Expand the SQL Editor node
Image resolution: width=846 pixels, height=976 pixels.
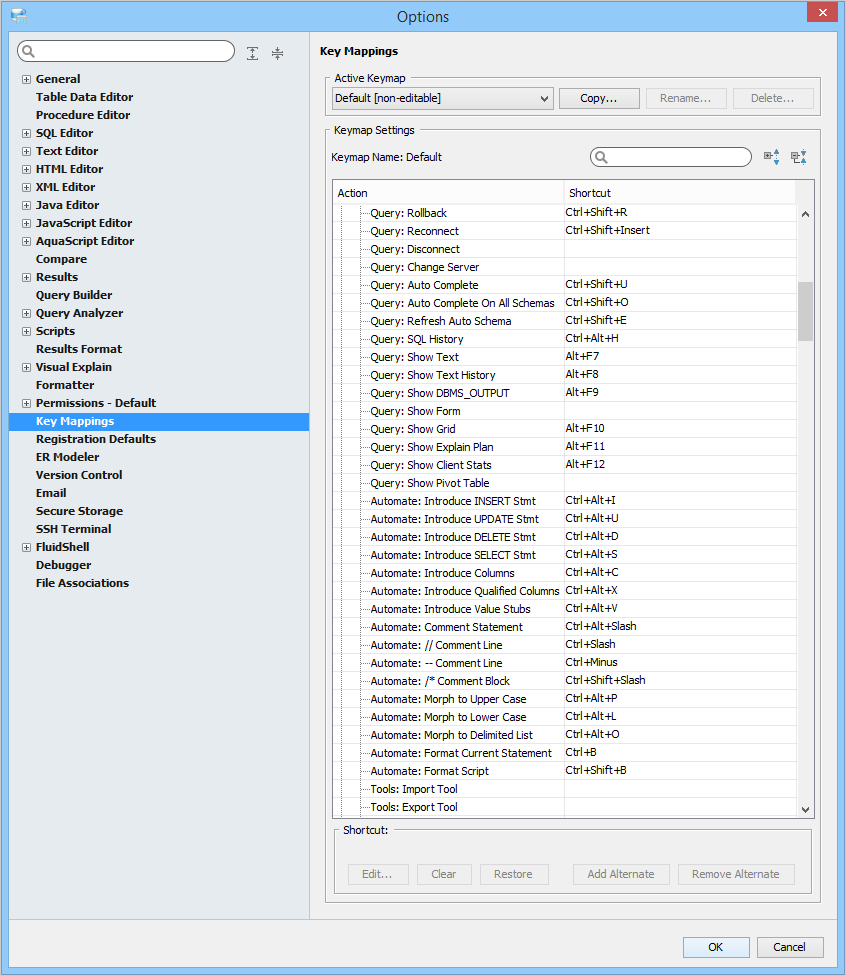pyautogui.click(x=26, y=133)
